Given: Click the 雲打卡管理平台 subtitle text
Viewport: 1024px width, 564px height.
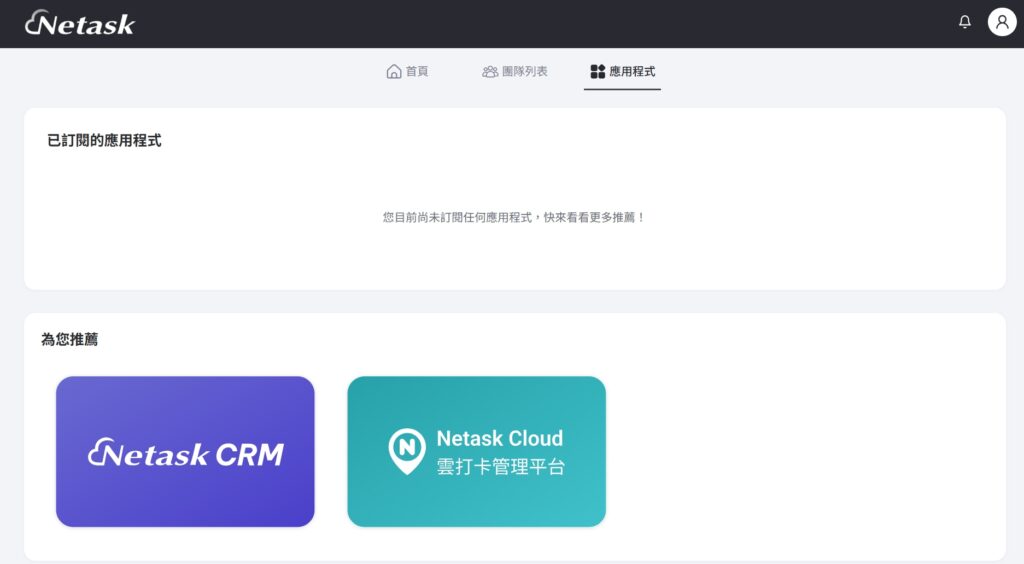Looking at the screenshot, I should click(x=500, y=466).
